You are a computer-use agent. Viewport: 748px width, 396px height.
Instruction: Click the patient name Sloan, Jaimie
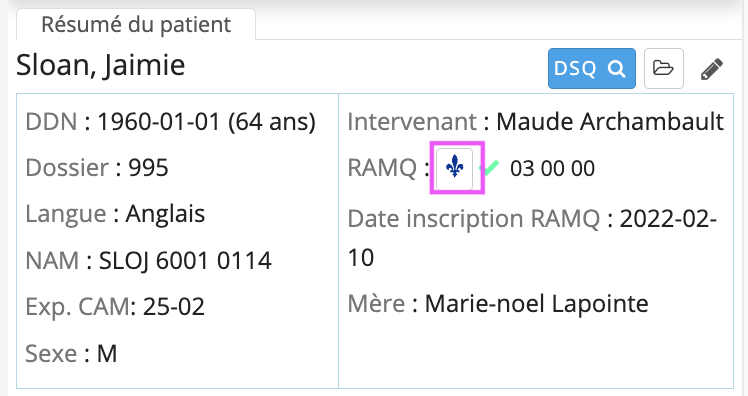(x=101, y=65)
